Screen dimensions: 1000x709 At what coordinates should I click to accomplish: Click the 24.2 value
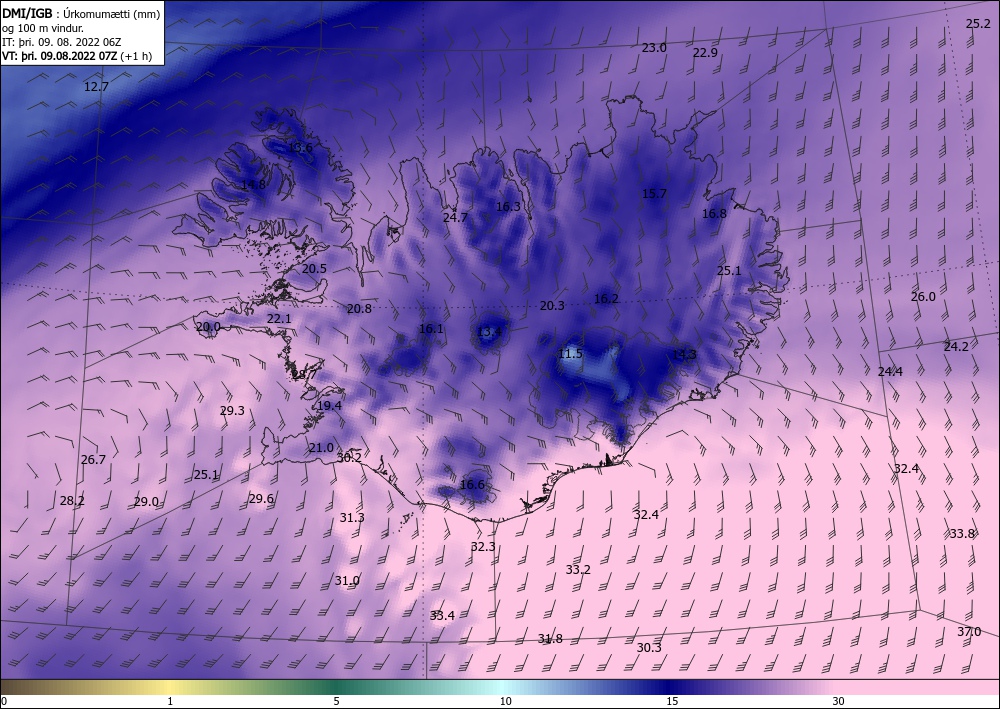[956, 347]
